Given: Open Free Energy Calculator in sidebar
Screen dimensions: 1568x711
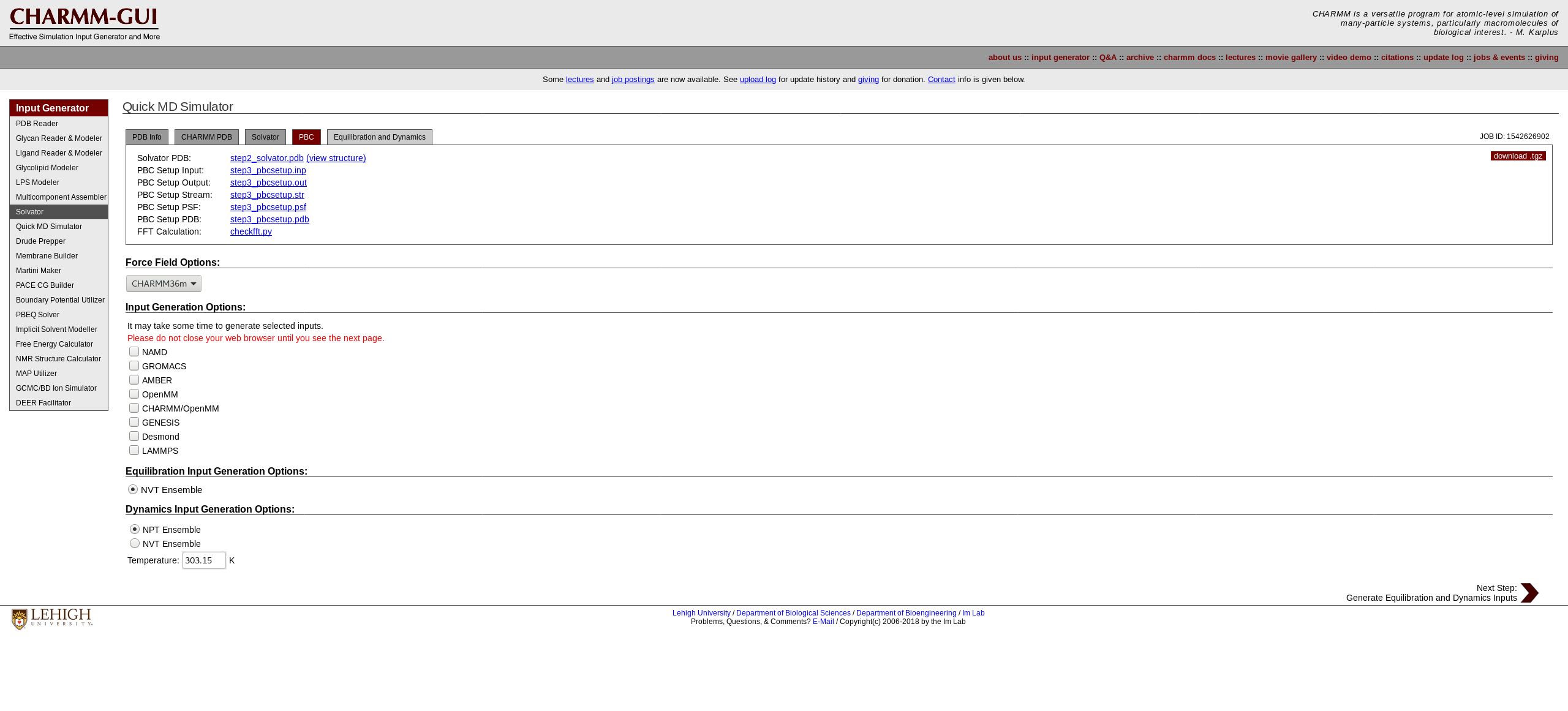Looking at the screenshot, I should pyautogui.click(x=59, y=344).
